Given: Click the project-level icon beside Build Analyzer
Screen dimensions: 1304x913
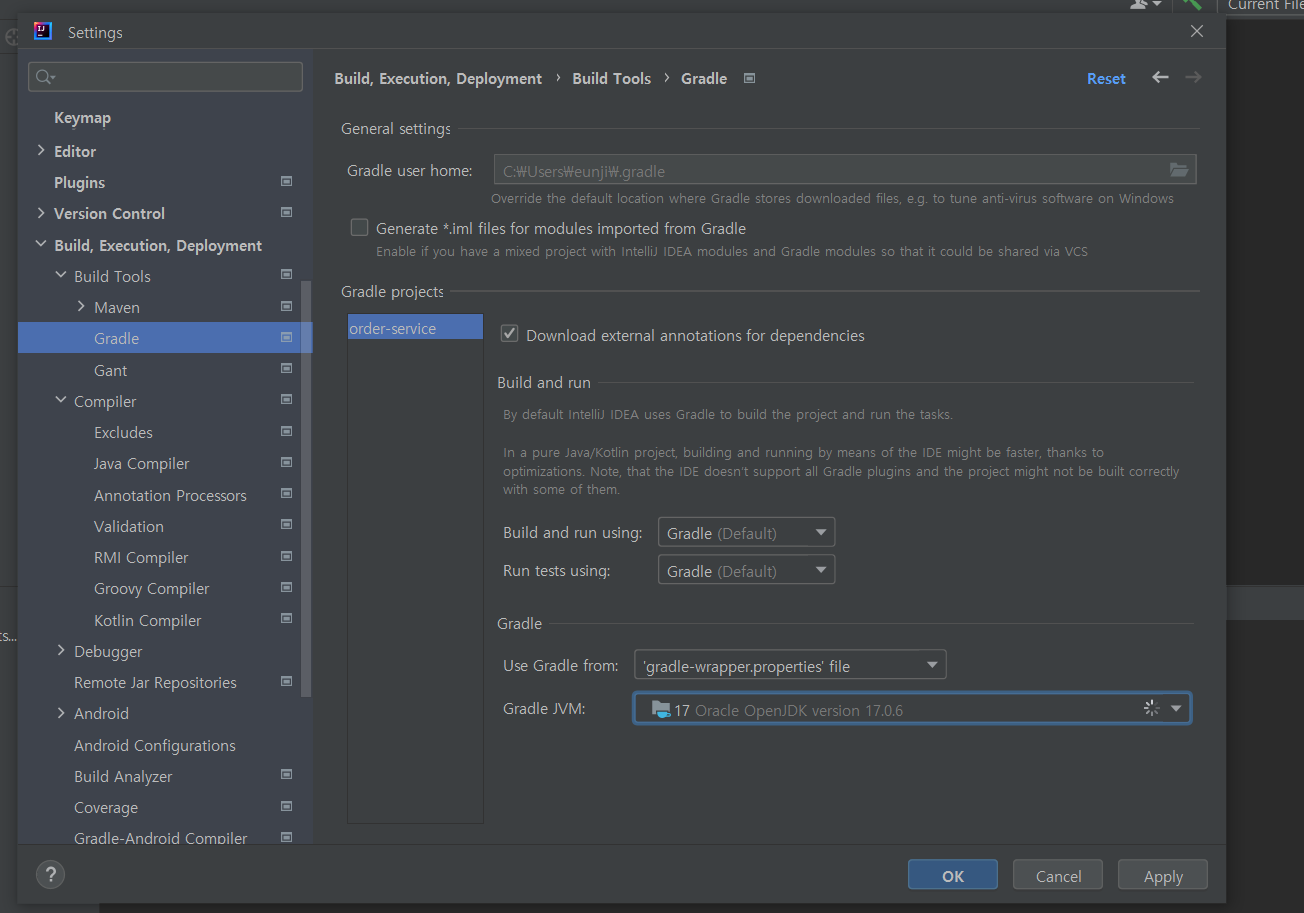Looking at the screenshot, I should point(287,775).
